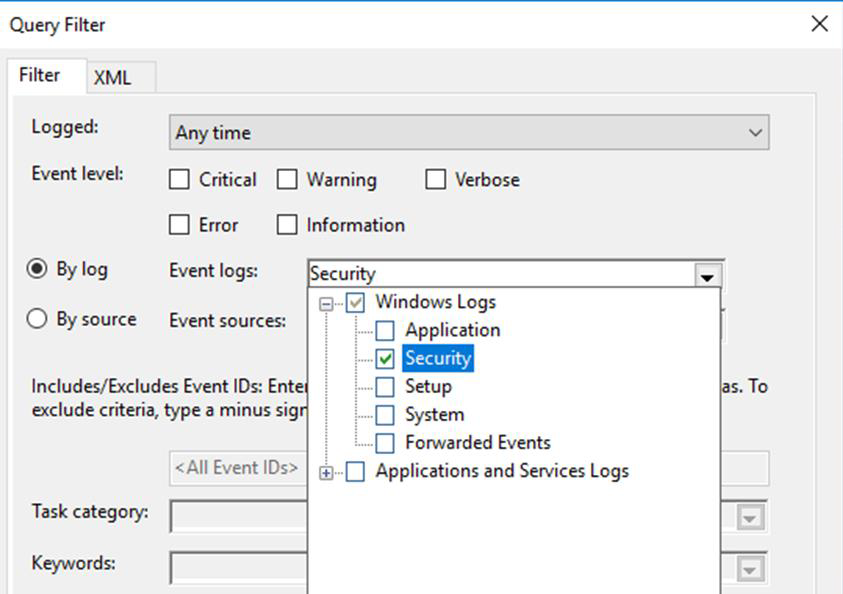
Task: Open the Logged time range dropdown
Action: (757, 131)
